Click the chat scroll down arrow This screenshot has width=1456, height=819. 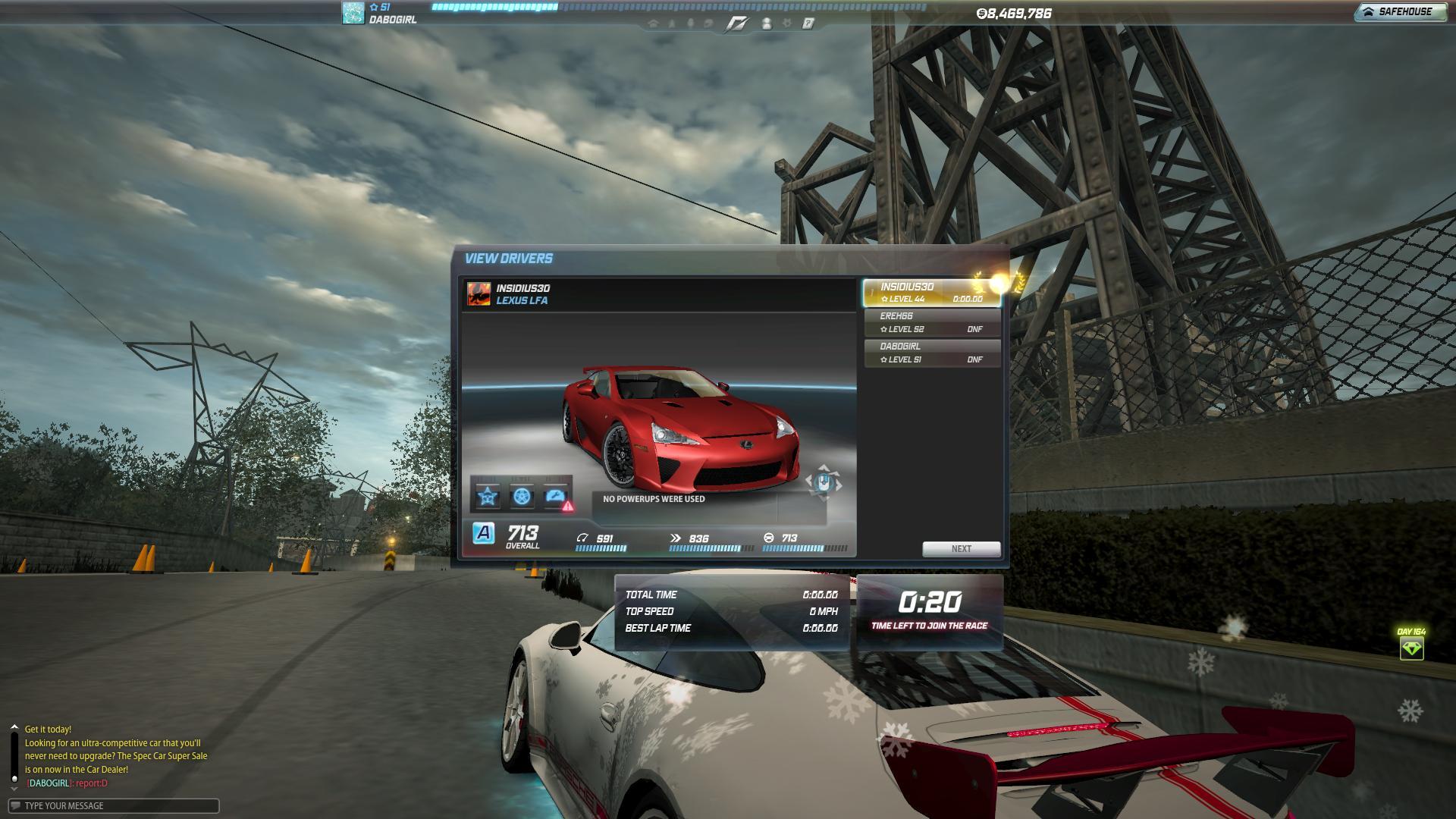click(14, 789)
